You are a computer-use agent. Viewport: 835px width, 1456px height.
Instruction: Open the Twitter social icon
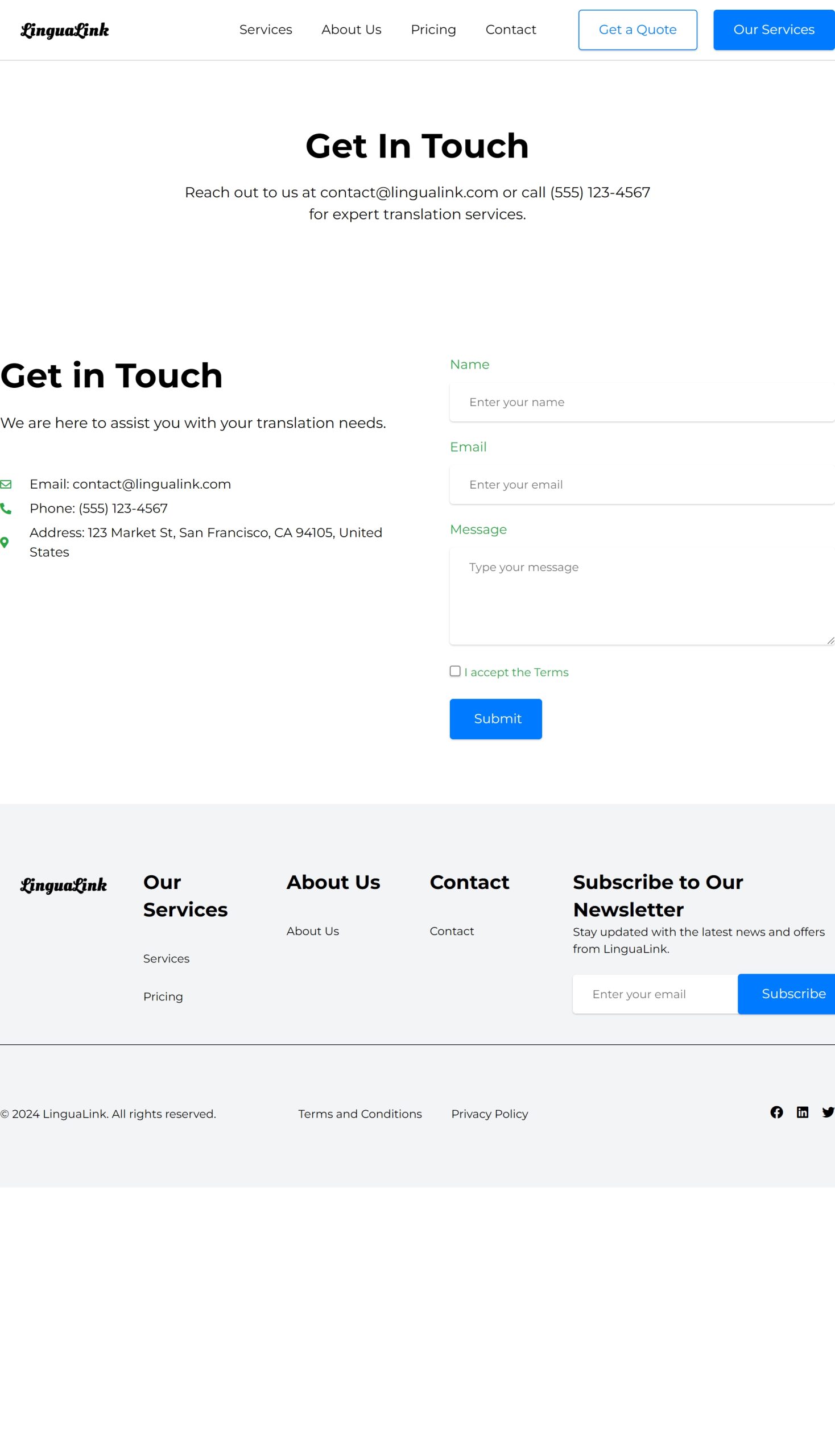828,1112
